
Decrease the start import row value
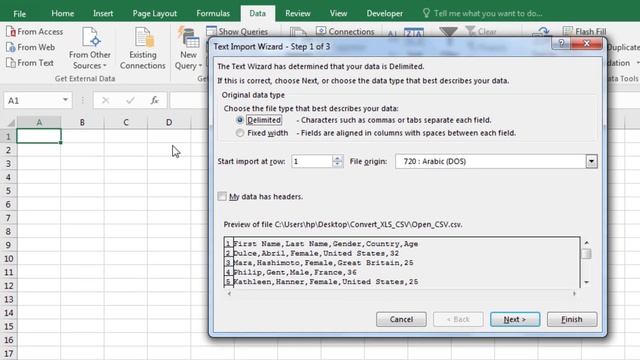pos(337,164)
